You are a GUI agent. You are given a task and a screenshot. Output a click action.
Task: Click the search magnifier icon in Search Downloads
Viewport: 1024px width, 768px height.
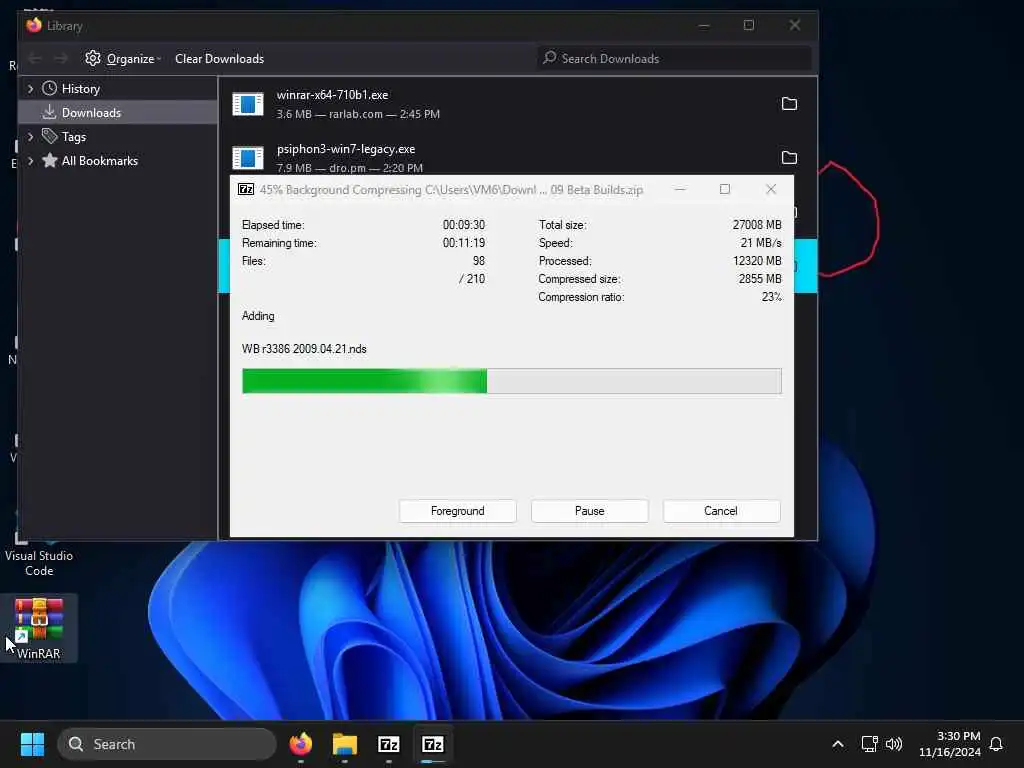click(550, 57)
